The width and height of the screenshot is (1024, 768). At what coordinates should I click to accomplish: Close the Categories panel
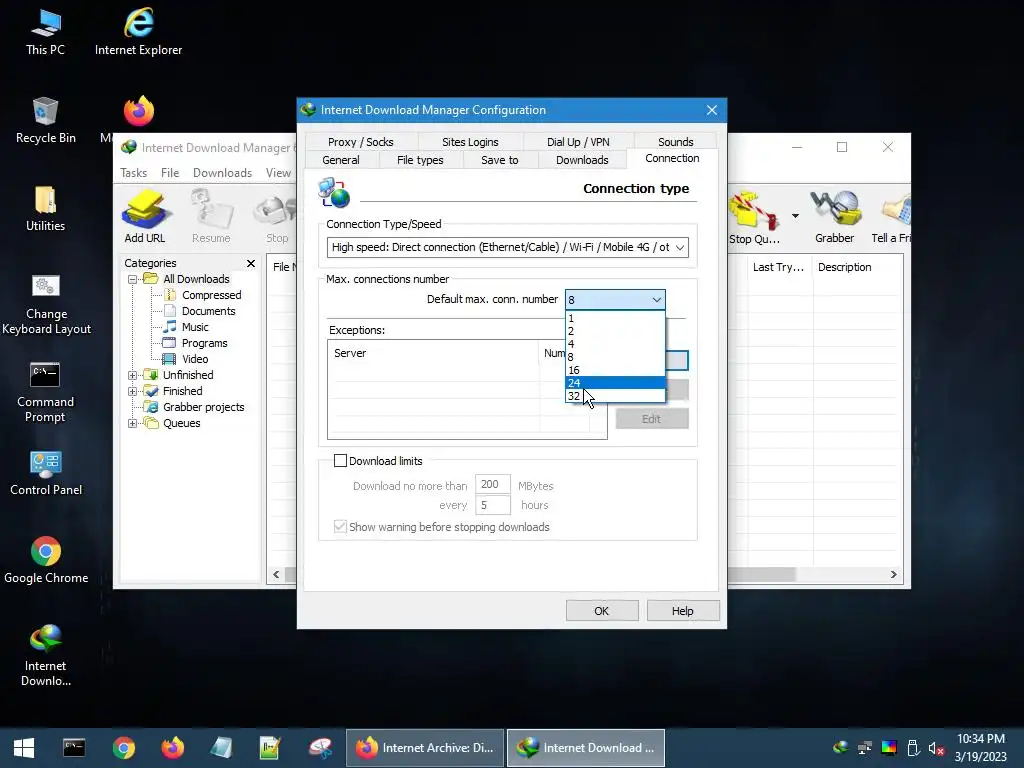(251, 263)
